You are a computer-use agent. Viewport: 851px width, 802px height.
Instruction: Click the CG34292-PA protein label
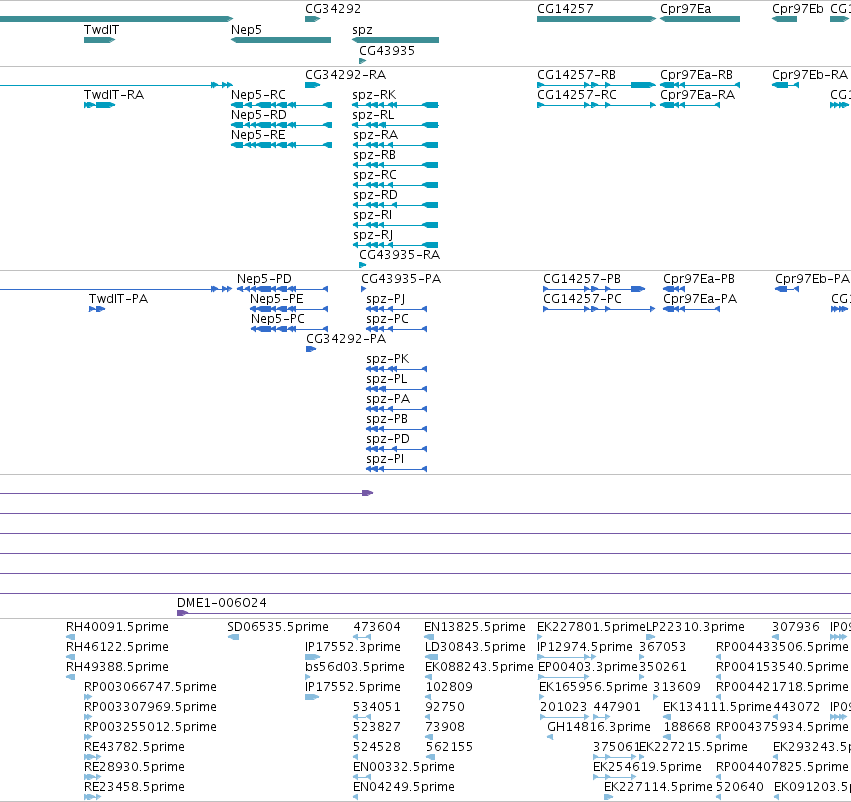point(346,339)
